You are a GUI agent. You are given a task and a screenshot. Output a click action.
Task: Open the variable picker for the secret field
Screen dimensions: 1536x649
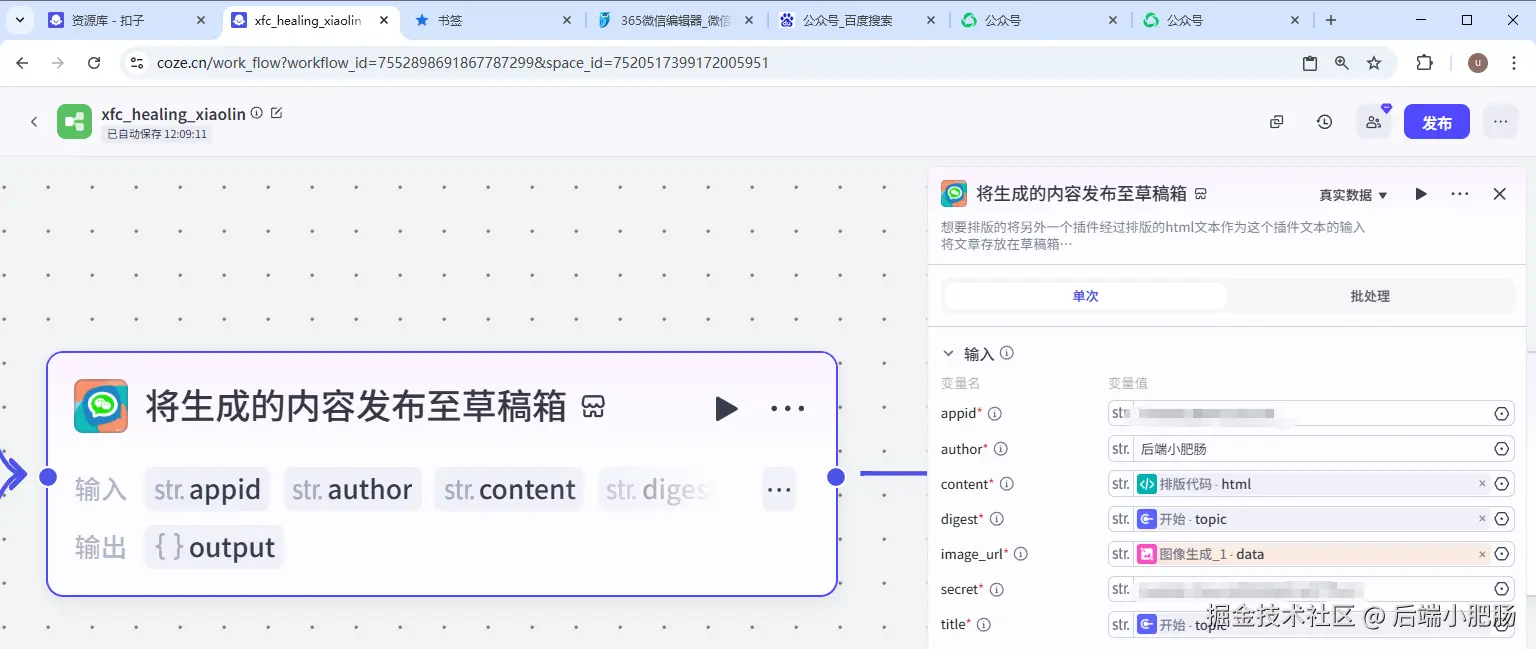pos(1501,589)
